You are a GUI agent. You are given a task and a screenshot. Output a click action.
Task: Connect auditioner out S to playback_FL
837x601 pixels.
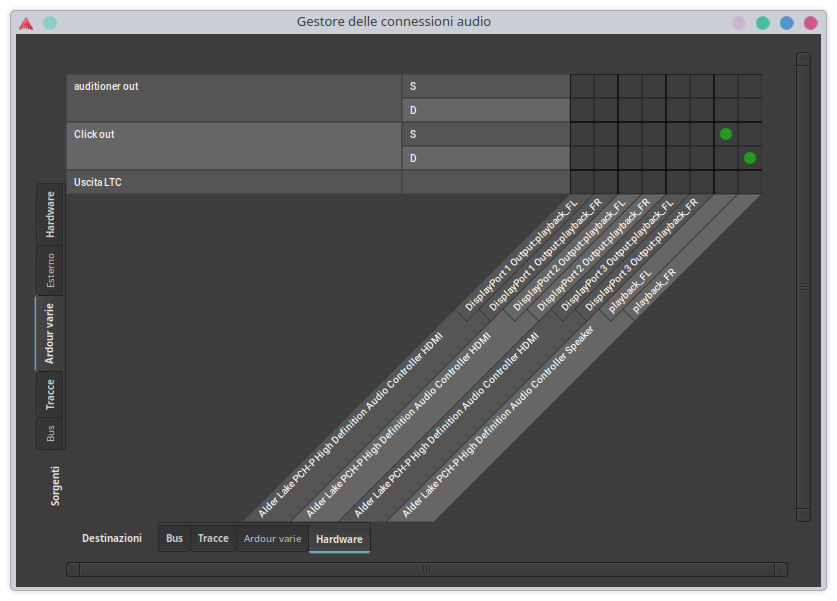(726, 86)
